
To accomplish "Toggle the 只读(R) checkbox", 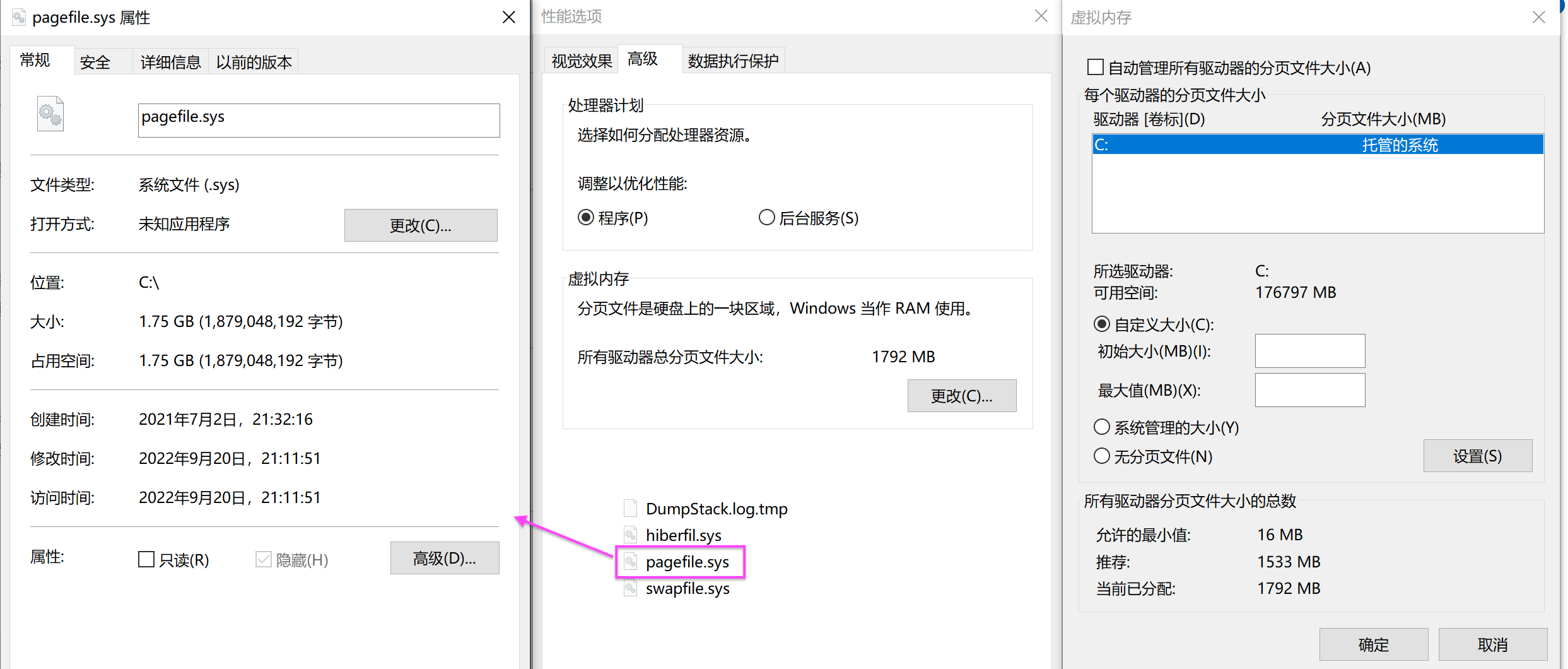I will [x=146, y=559].
